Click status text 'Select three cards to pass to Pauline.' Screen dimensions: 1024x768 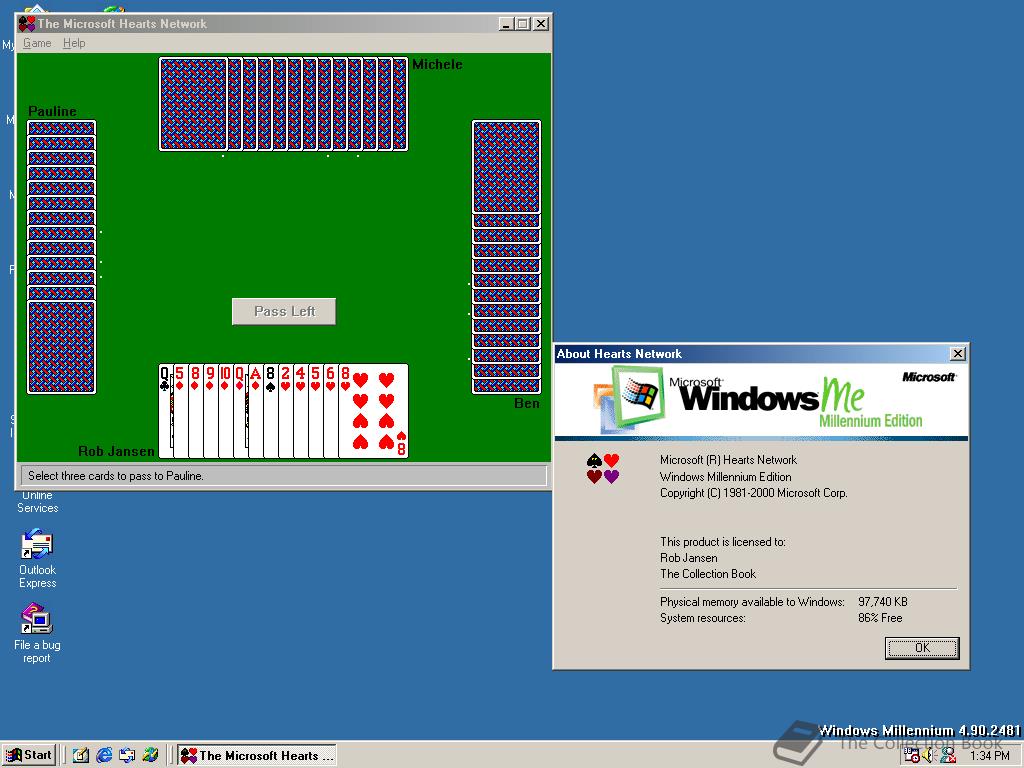click(116, 476)
